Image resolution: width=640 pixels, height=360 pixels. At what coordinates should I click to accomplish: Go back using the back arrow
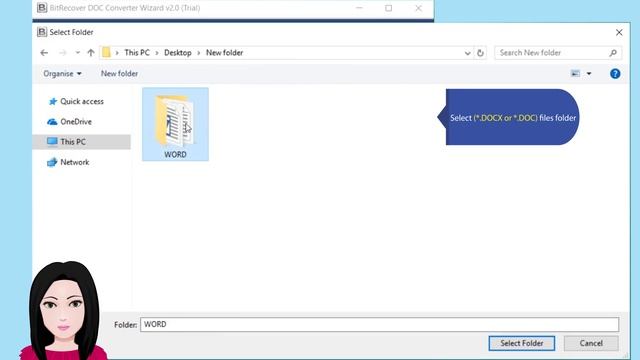(x=44, y=53)
